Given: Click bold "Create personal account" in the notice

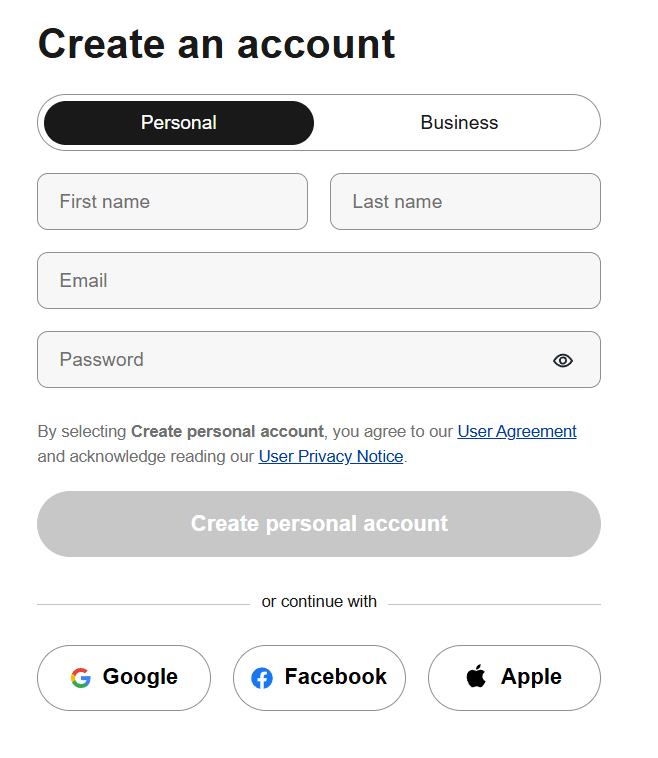Looking at the screenshot, I should [x=227, y=432].
